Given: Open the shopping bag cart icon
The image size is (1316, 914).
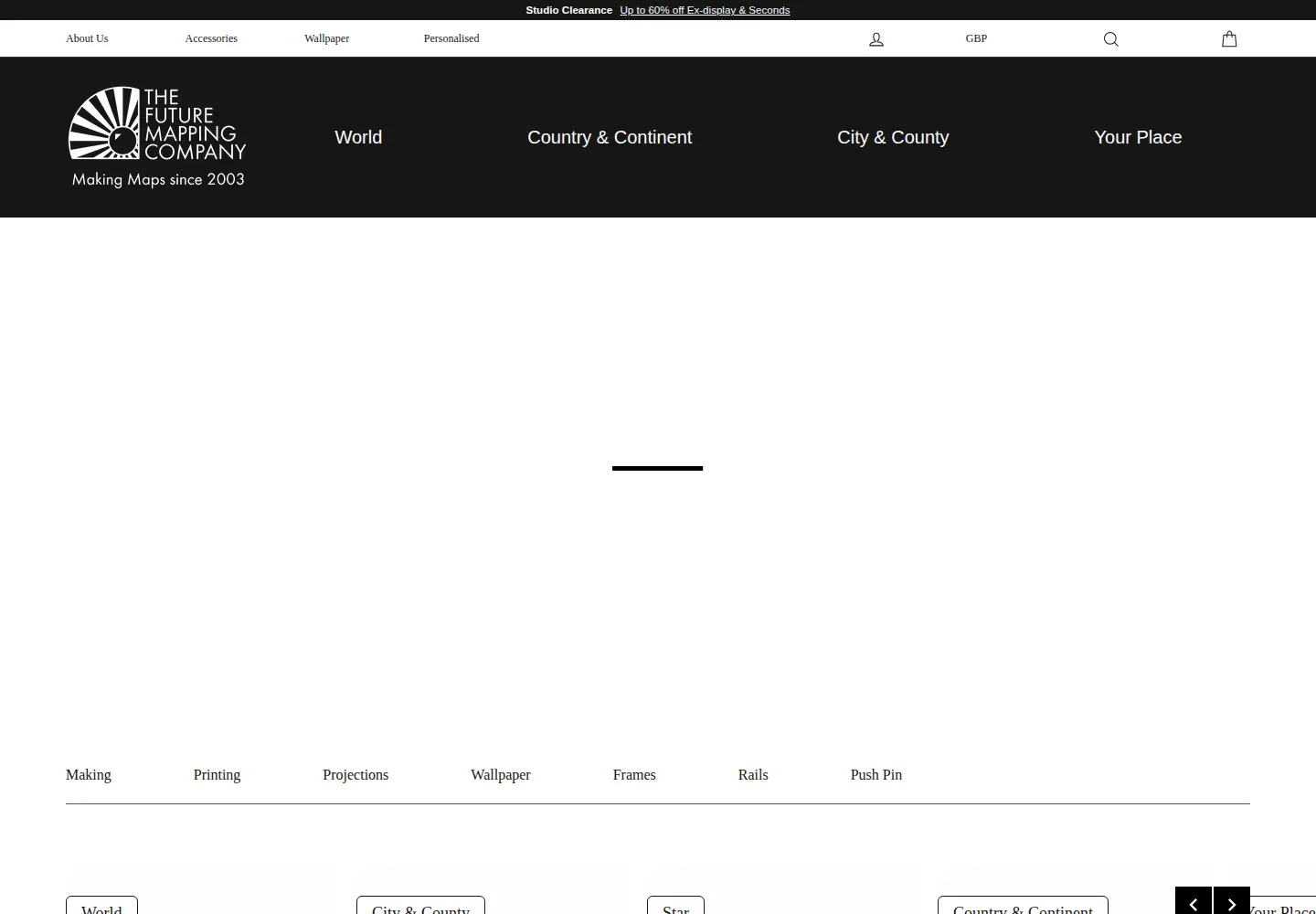Looking at the screenshot, I should [1229, 38].
